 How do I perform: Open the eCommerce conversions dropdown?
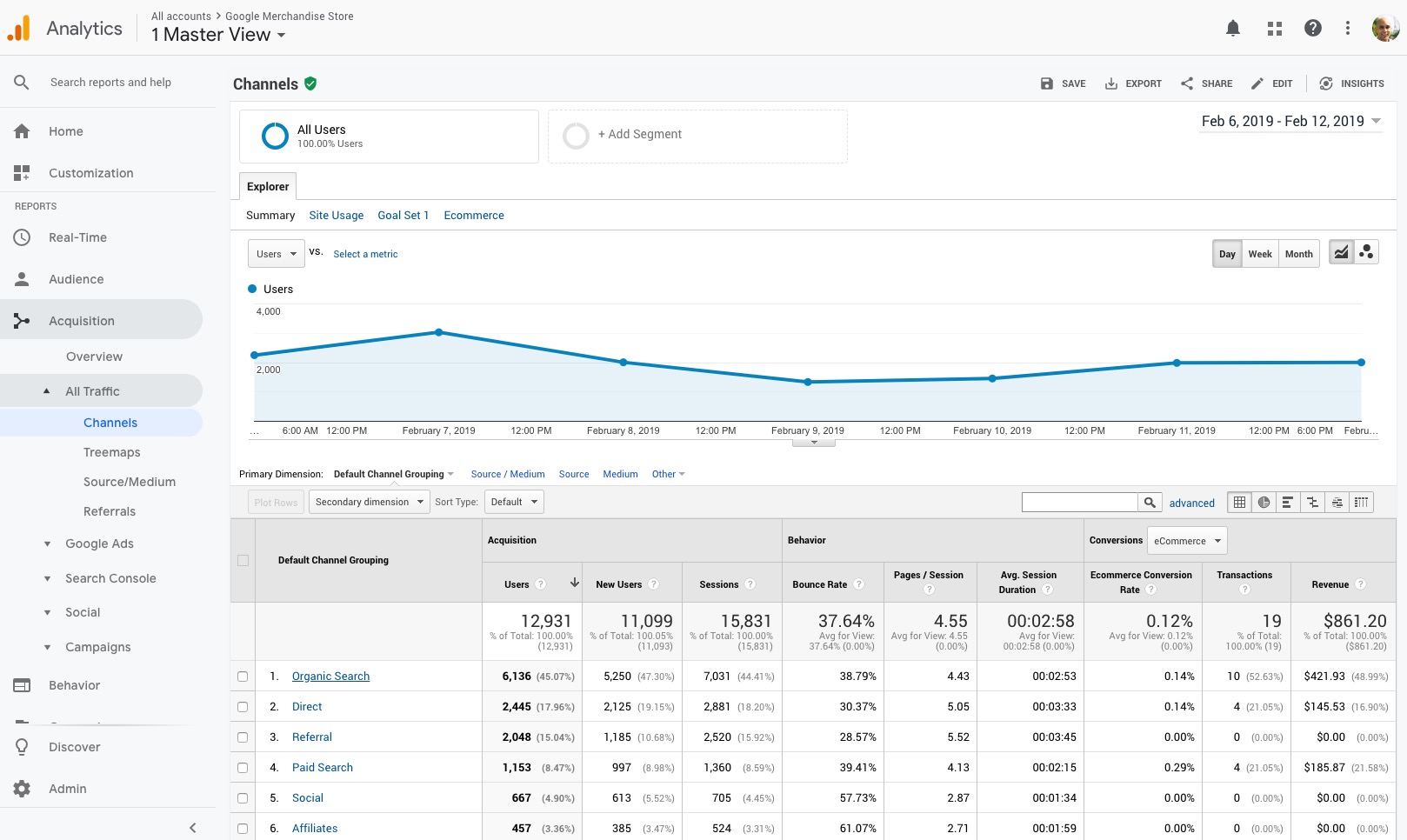[1187, 541]
